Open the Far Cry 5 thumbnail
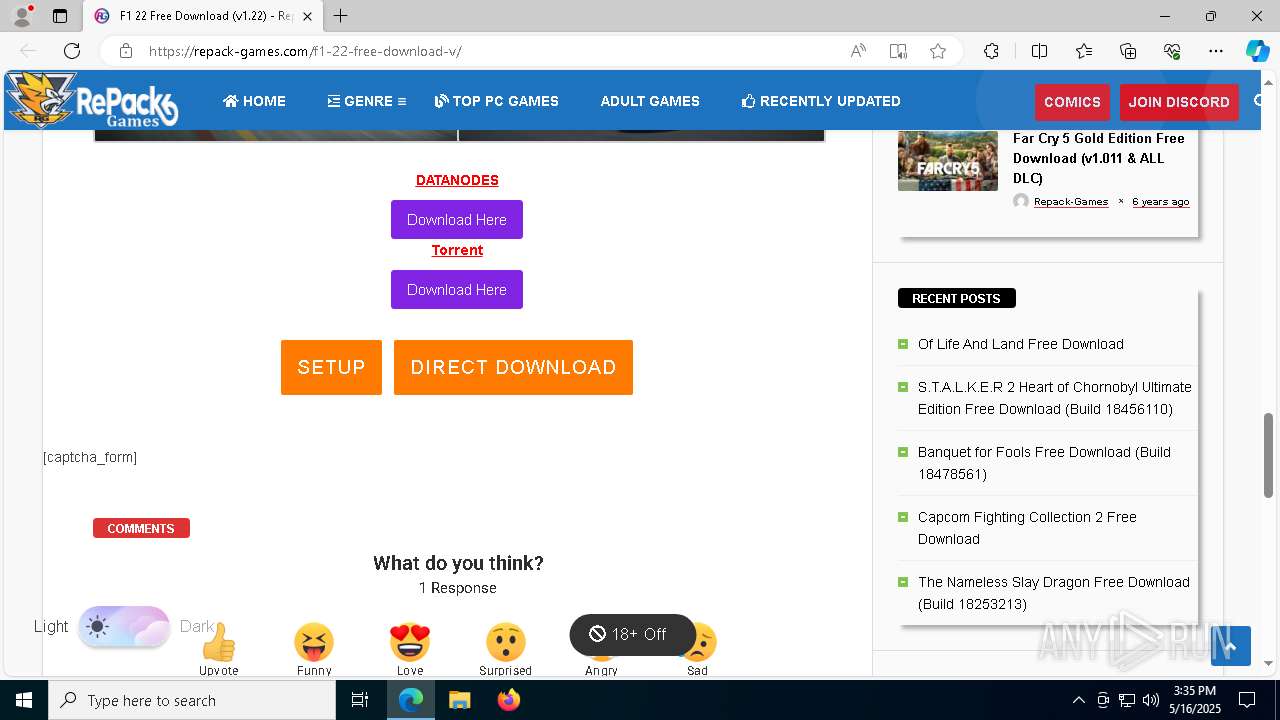 point(948,160)
